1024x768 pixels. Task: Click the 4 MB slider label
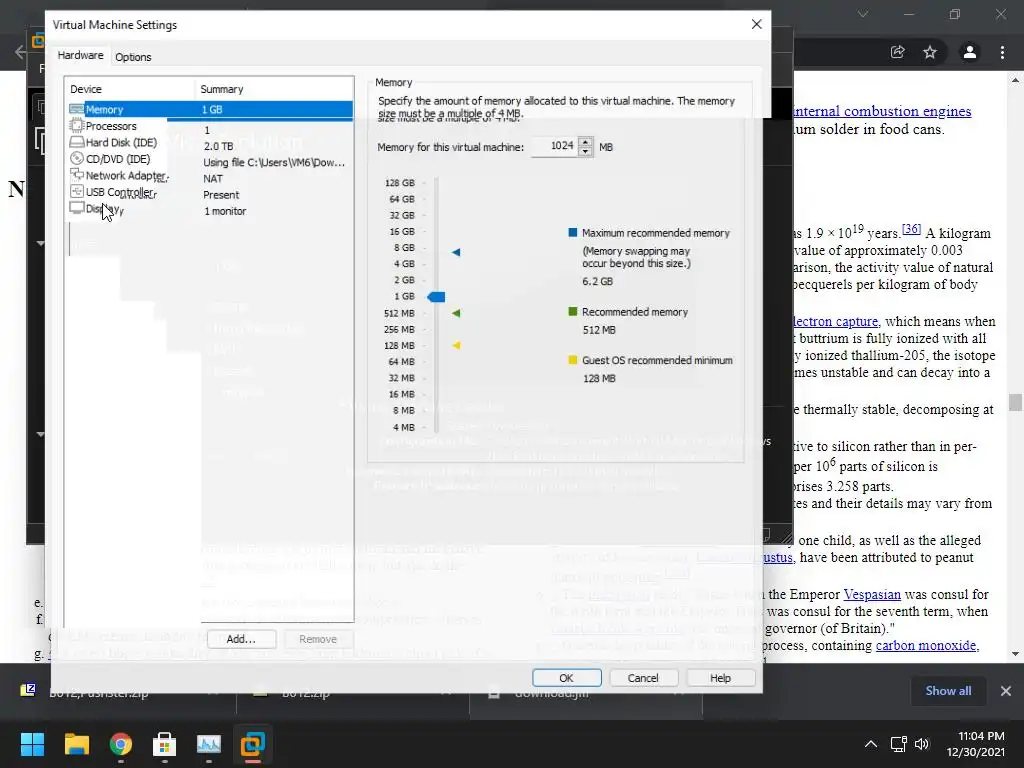[x=404, y=427]
